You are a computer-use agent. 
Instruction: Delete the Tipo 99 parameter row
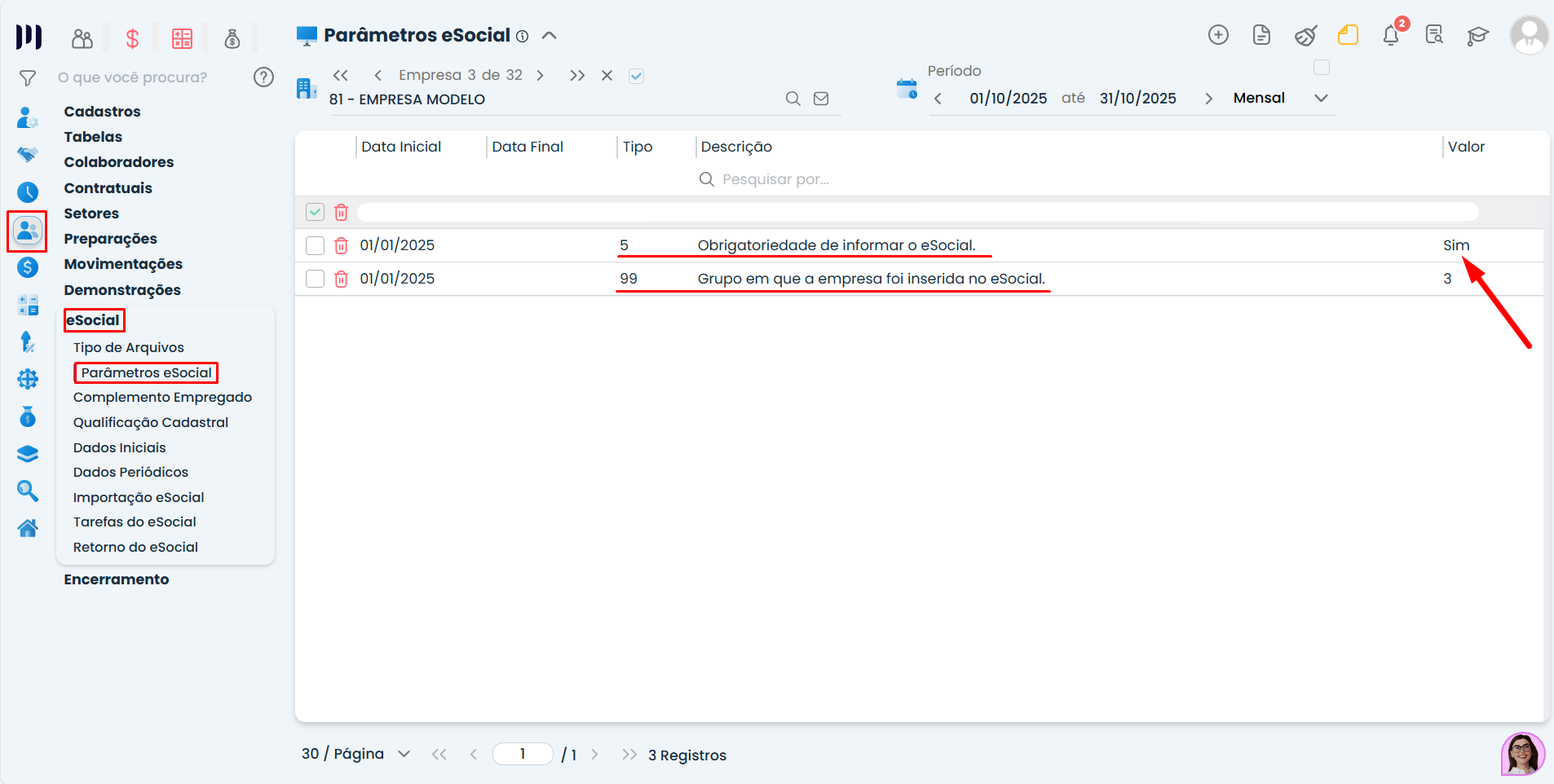[x=342, y=279]
